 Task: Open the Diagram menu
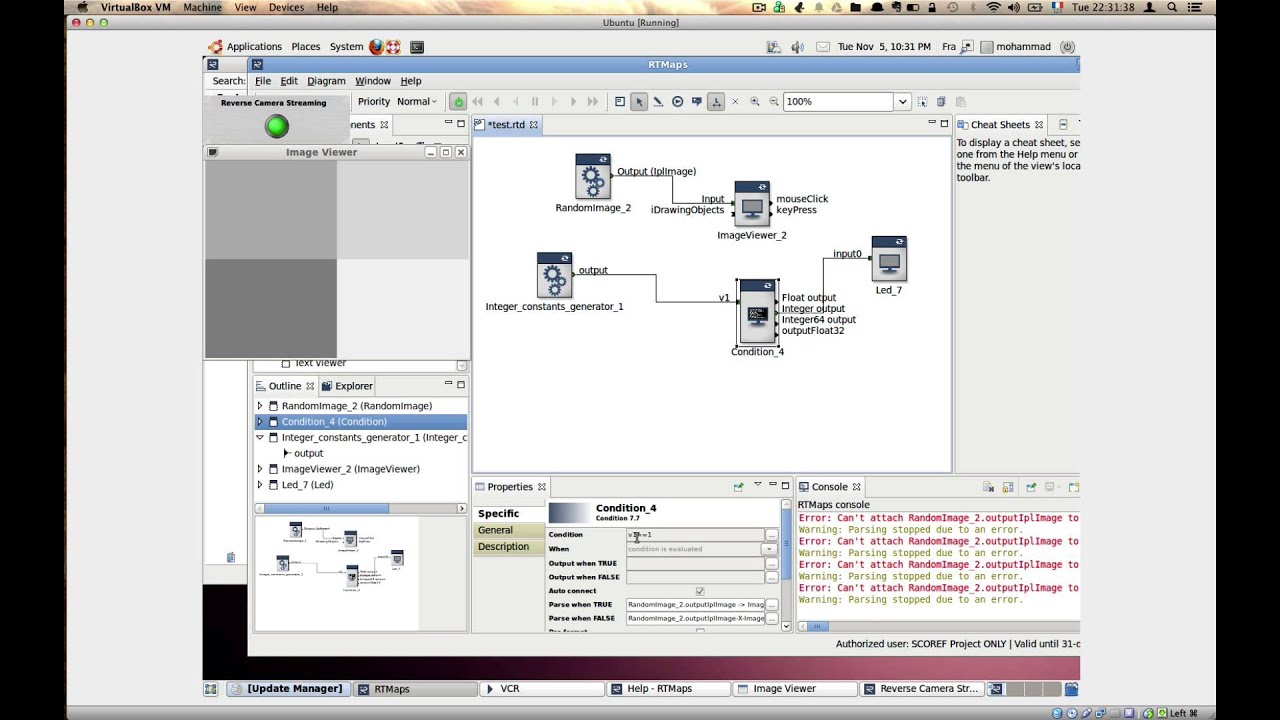(326, 81)
